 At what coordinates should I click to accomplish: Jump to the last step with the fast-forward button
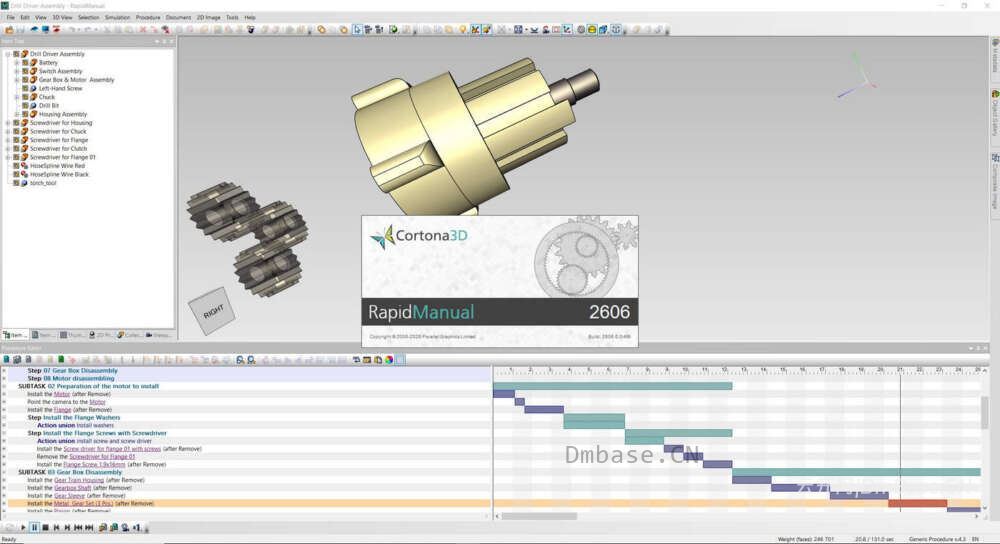coord(89,527)
